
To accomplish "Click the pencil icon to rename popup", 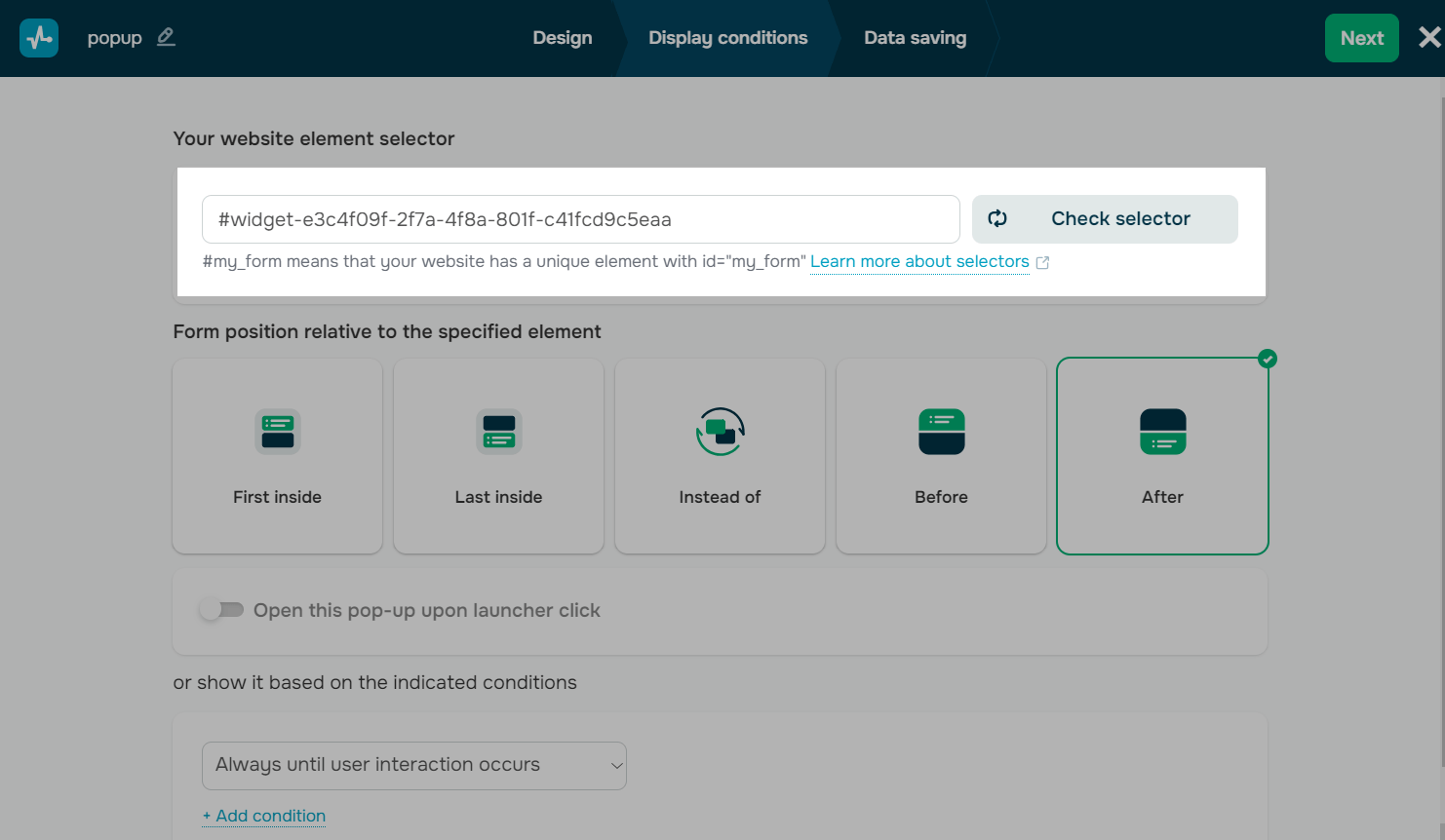I will tap(166, 37).
